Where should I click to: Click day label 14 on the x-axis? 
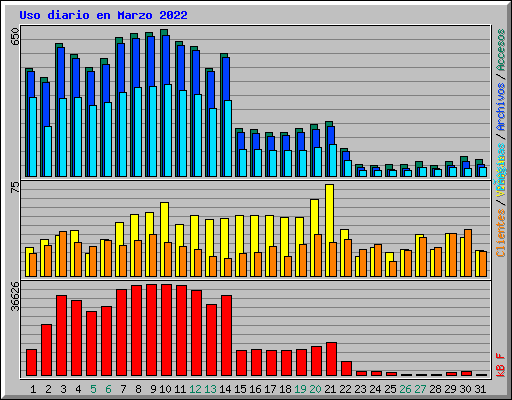click(225, 389)
